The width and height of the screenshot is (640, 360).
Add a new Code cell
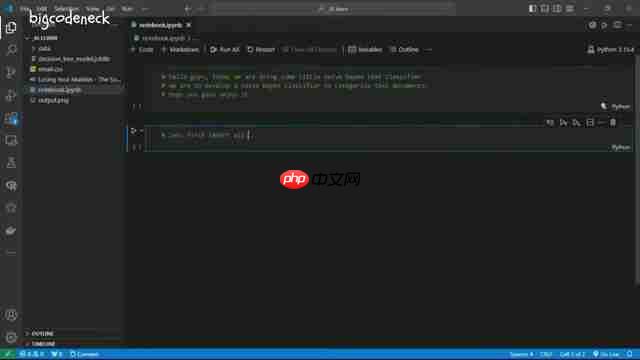[142, 50]
